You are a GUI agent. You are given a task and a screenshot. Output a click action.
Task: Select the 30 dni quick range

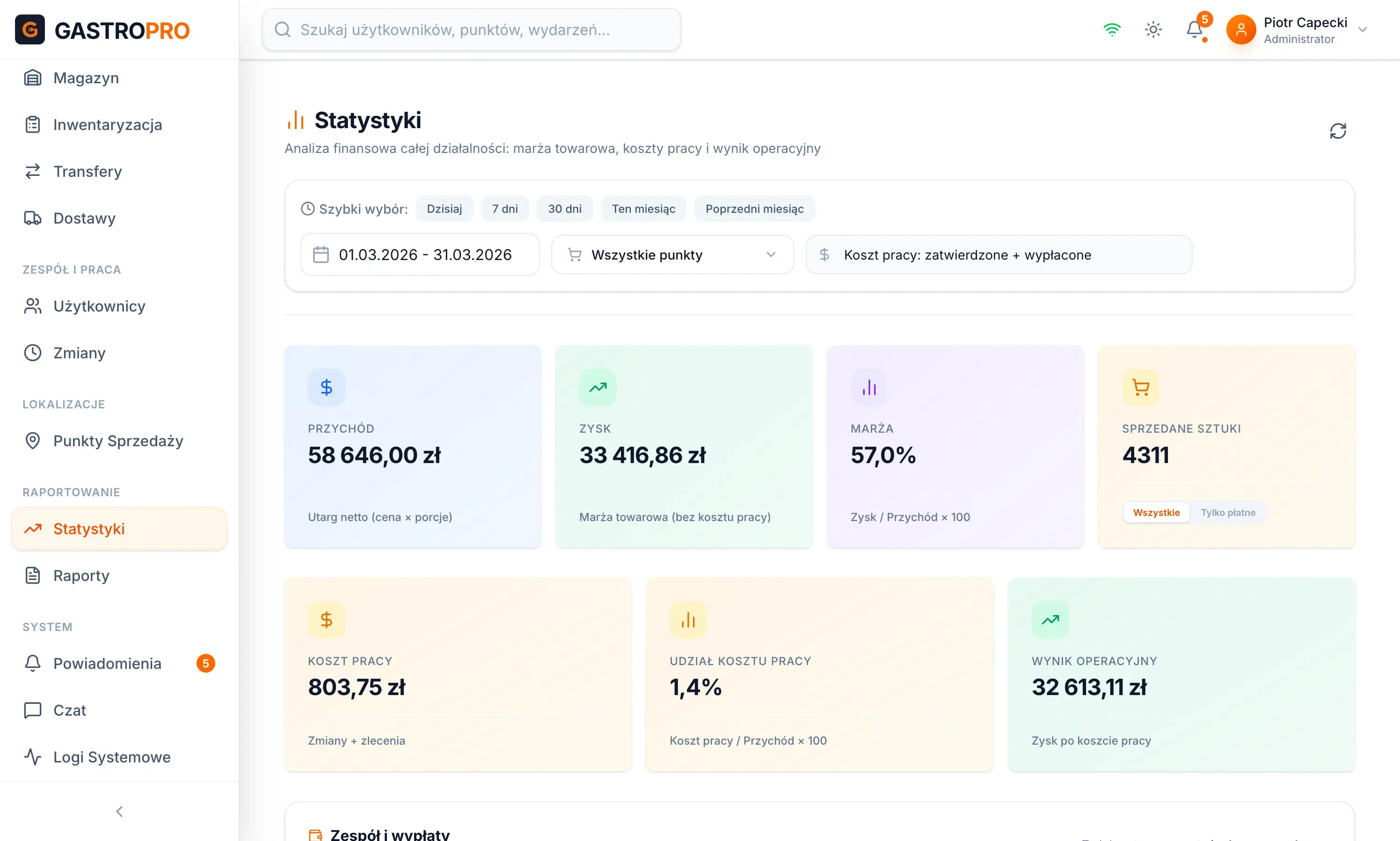(564, 209)
